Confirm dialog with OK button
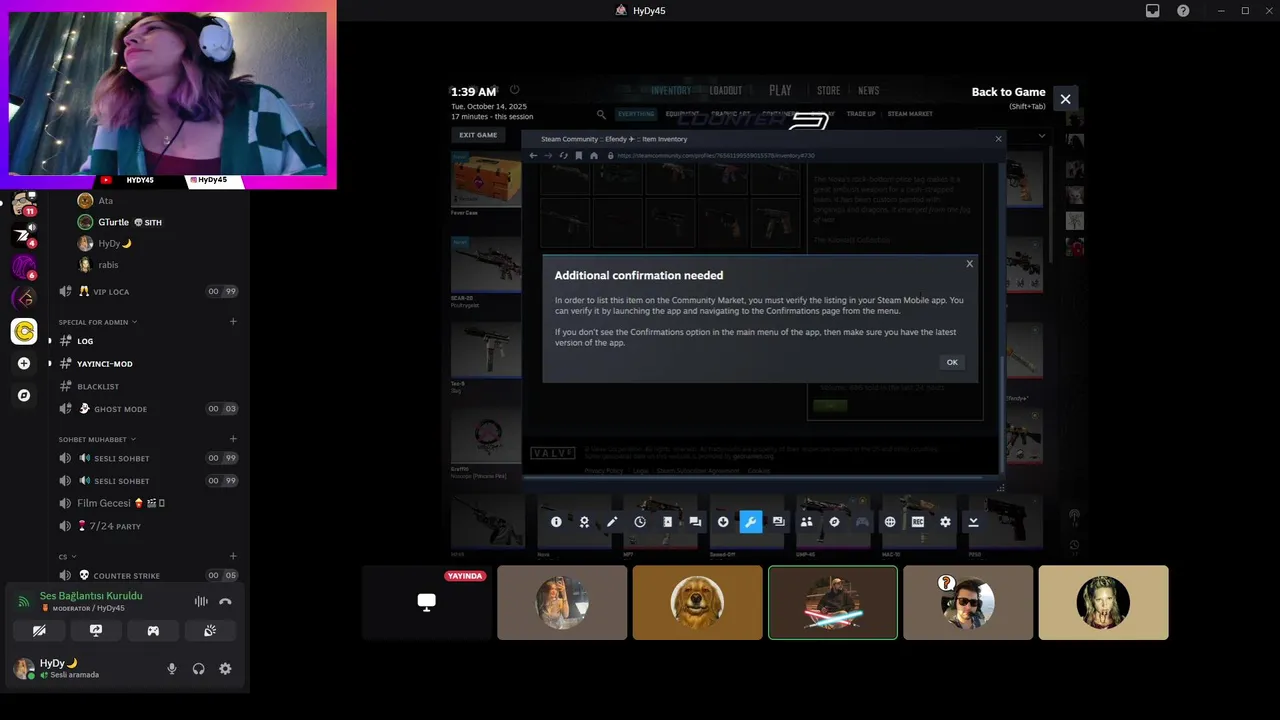 point(952,362)
